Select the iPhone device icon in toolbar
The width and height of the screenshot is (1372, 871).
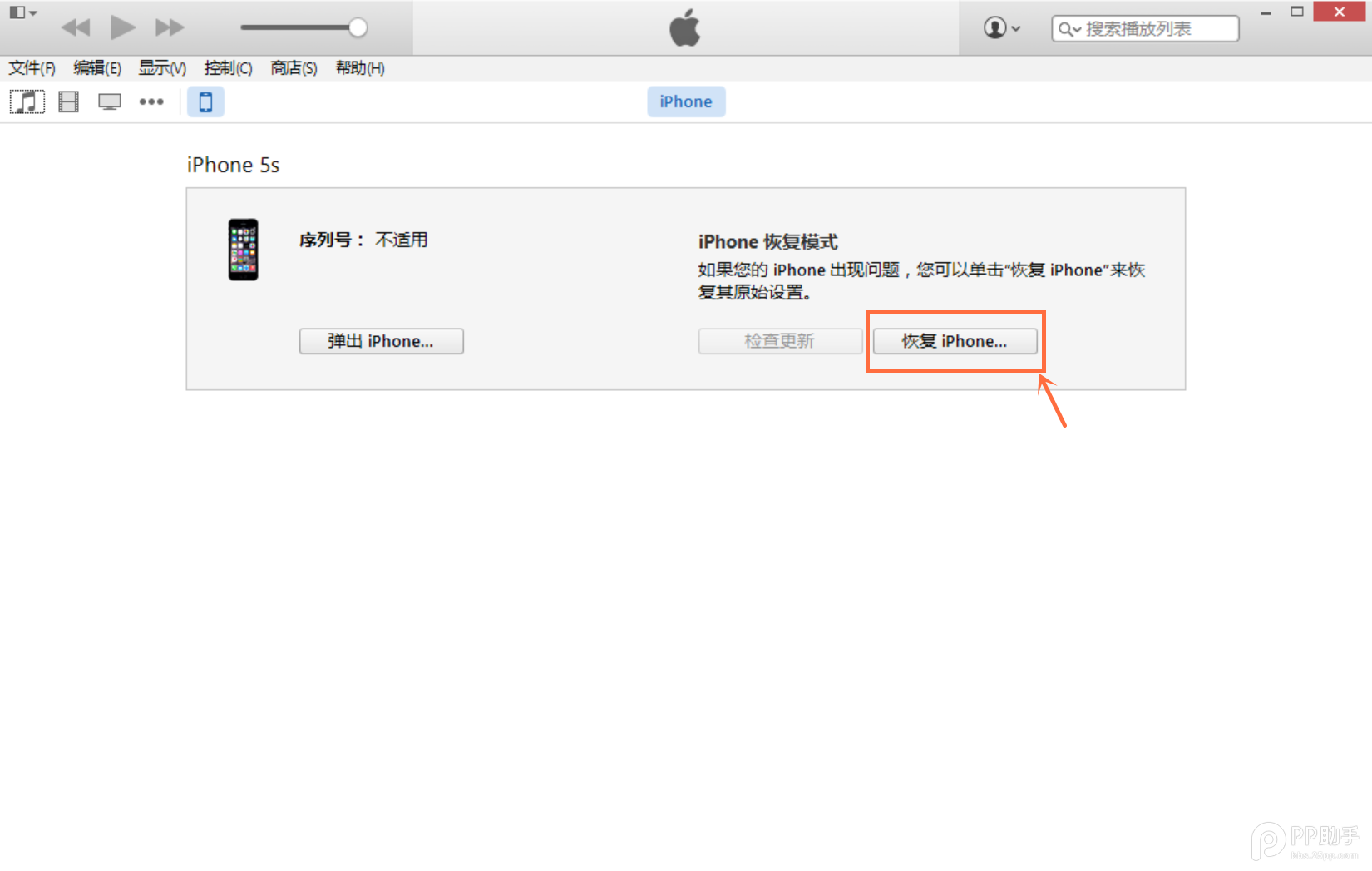[205, 101]
